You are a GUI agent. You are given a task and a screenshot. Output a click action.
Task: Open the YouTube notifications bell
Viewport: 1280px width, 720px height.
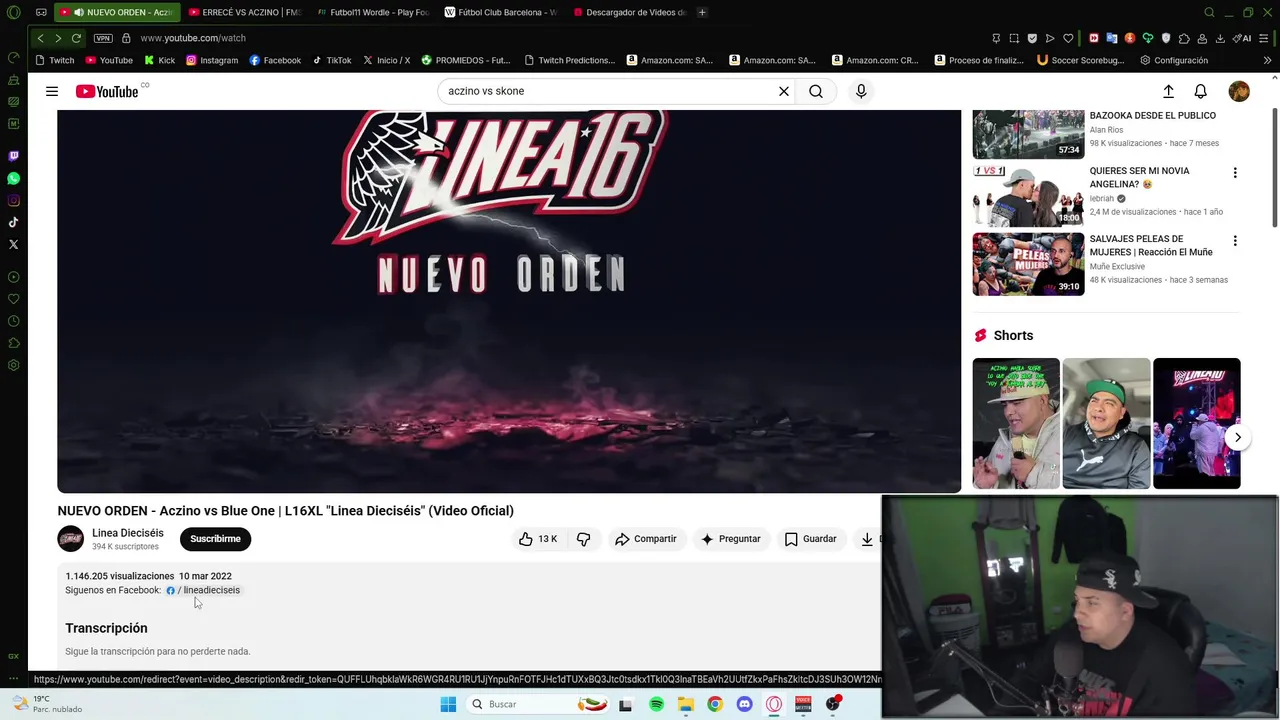click(x=1201, y=91)
